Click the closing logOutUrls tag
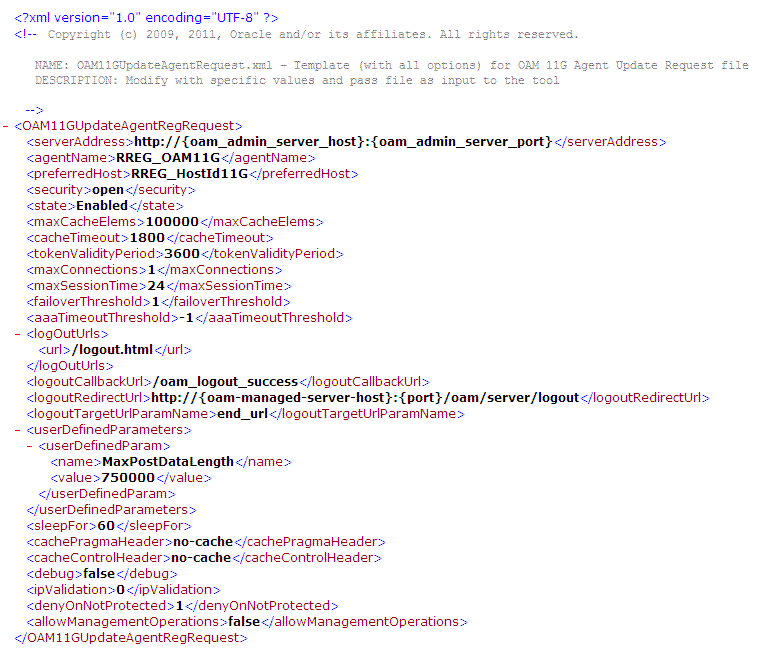 (70, 366)
